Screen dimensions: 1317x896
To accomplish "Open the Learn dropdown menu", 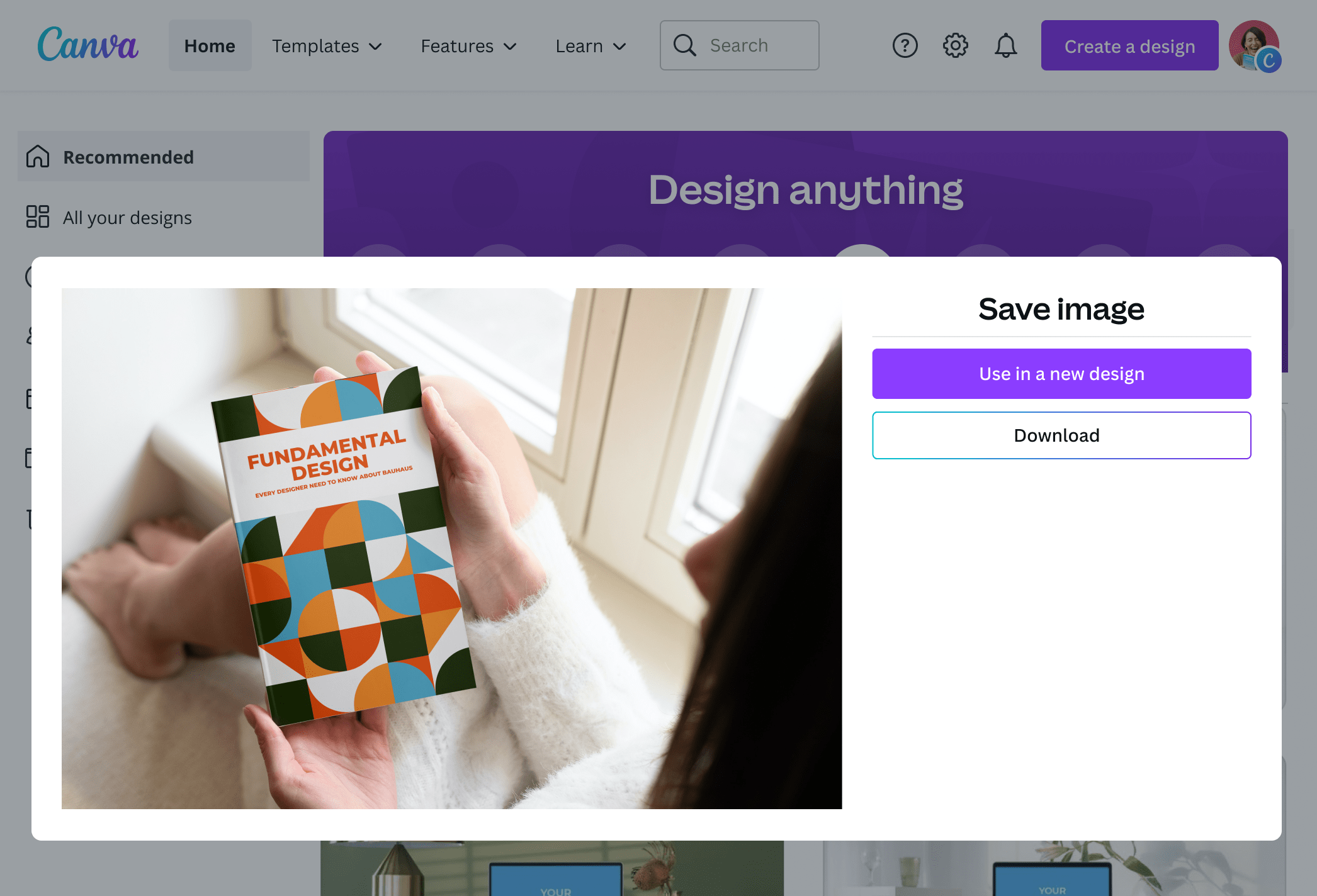I will (x=589, y=45).
